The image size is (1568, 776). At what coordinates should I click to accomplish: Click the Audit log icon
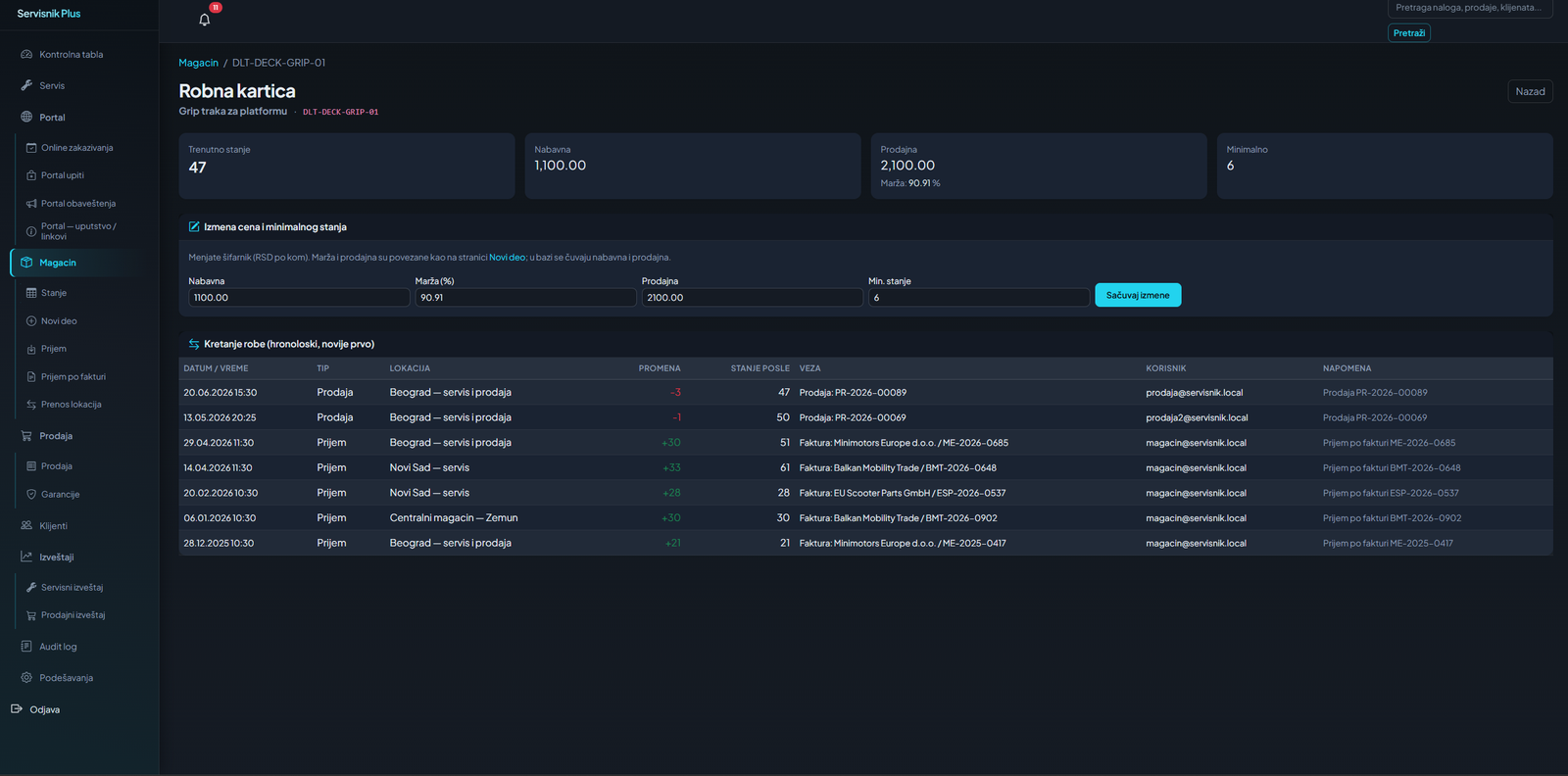pyautogui.click(x=26, y=647)
